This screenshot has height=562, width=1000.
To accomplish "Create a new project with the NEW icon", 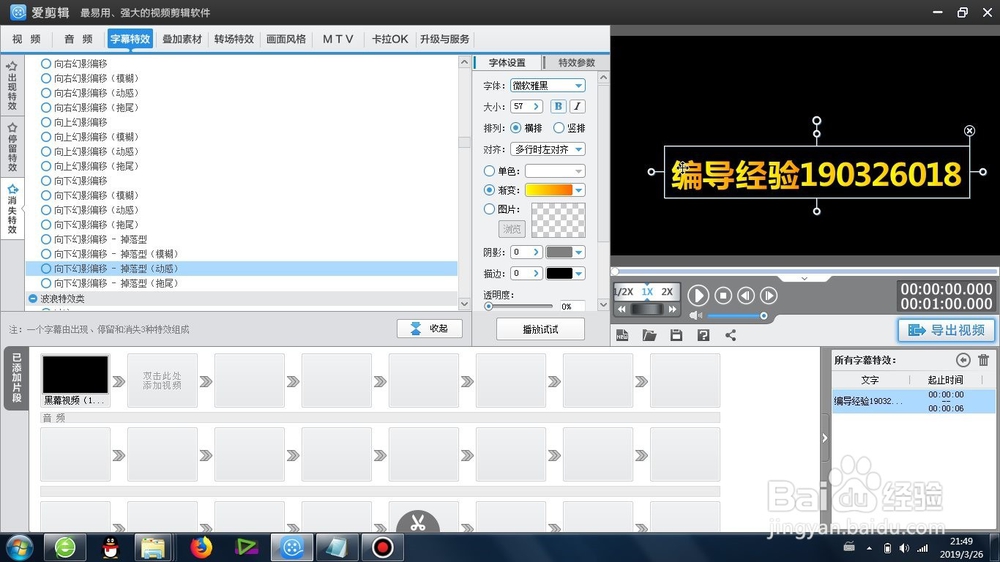I will [x=622, y=336].
